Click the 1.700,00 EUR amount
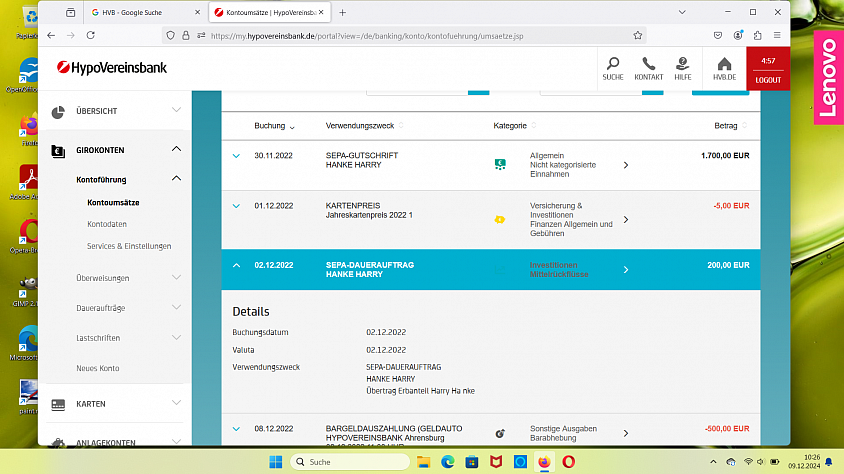The width and height of the screenshot is (844, 474). pyautogui.click(x=725, y=155)
